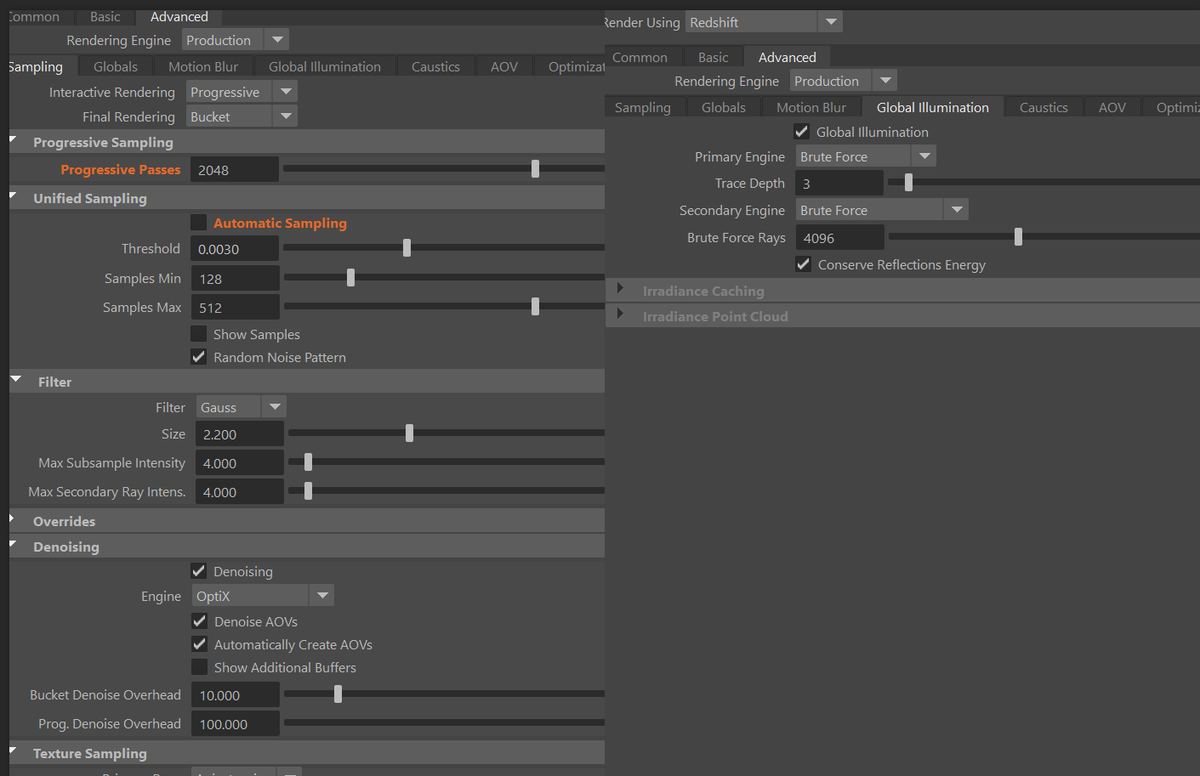Screen dimensions: 1200x776
Task: Enable Show Additional Buffers
Action: coord(199,667)
